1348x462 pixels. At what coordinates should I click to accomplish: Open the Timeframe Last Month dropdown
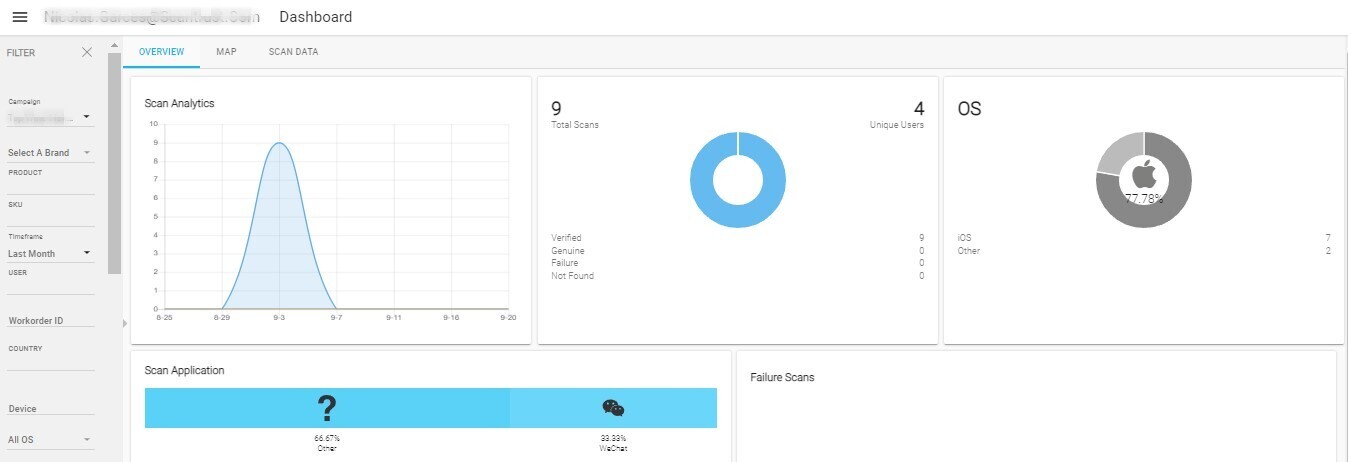[x=50, y=254]
